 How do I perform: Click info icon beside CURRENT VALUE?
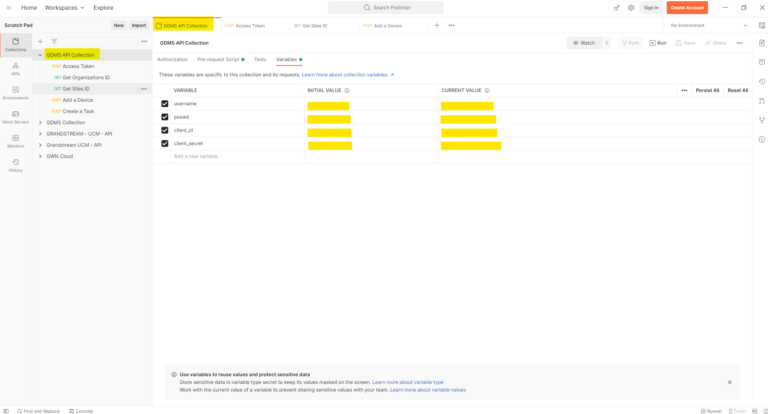coord(487,90)
